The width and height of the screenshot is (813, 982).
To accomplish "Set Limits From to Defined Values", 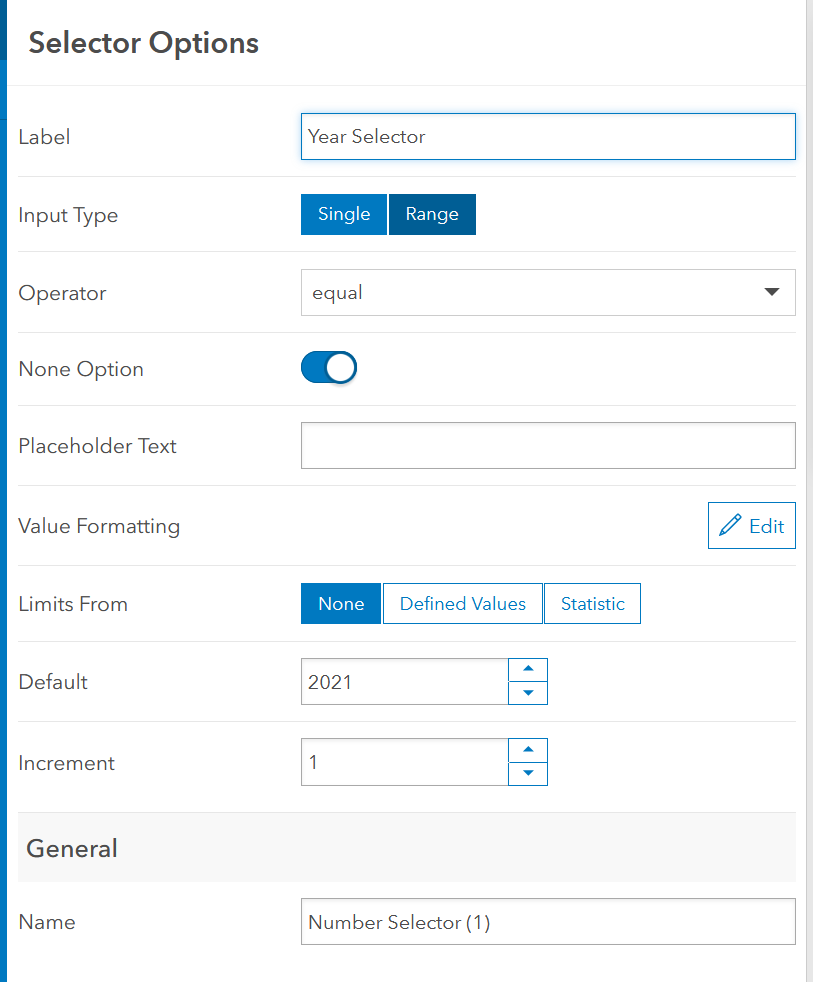I will point(462,603).
